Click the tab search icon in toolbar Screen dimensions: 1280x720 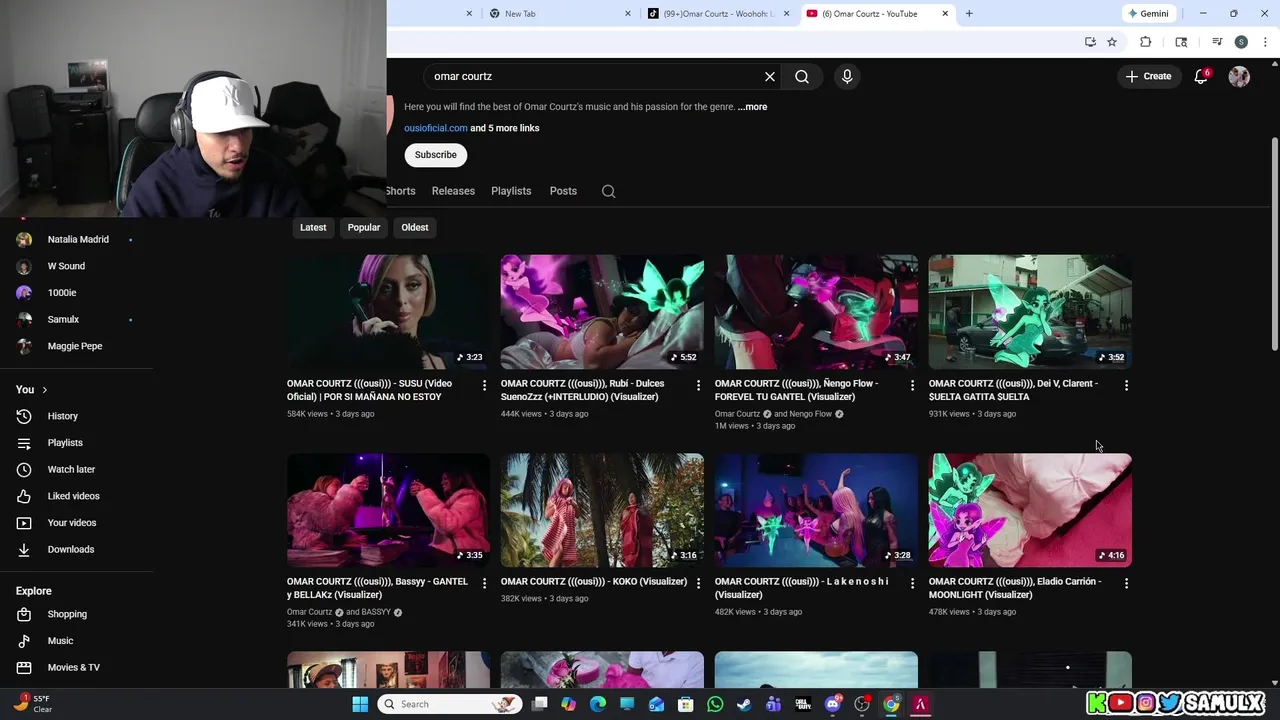coord(1181,42)
